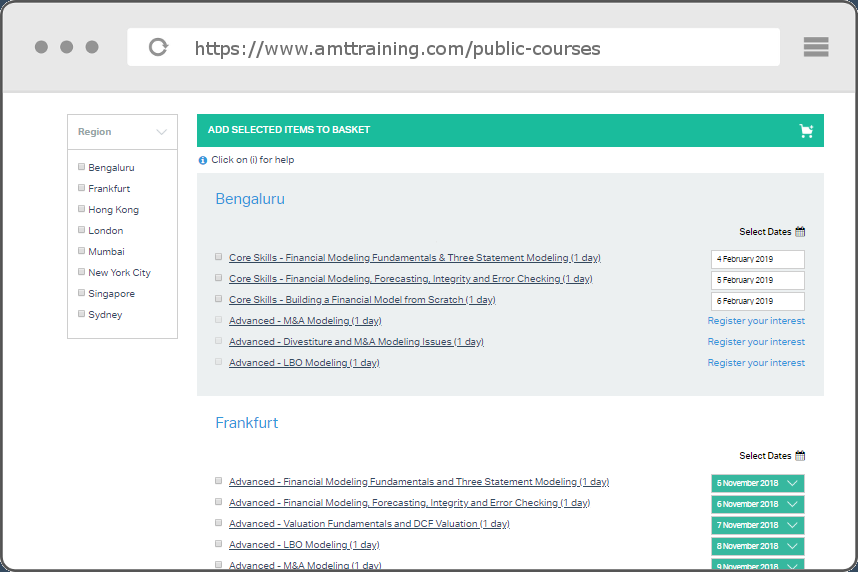Click Register your interest for M&A Modeling

tap(756, 321)
